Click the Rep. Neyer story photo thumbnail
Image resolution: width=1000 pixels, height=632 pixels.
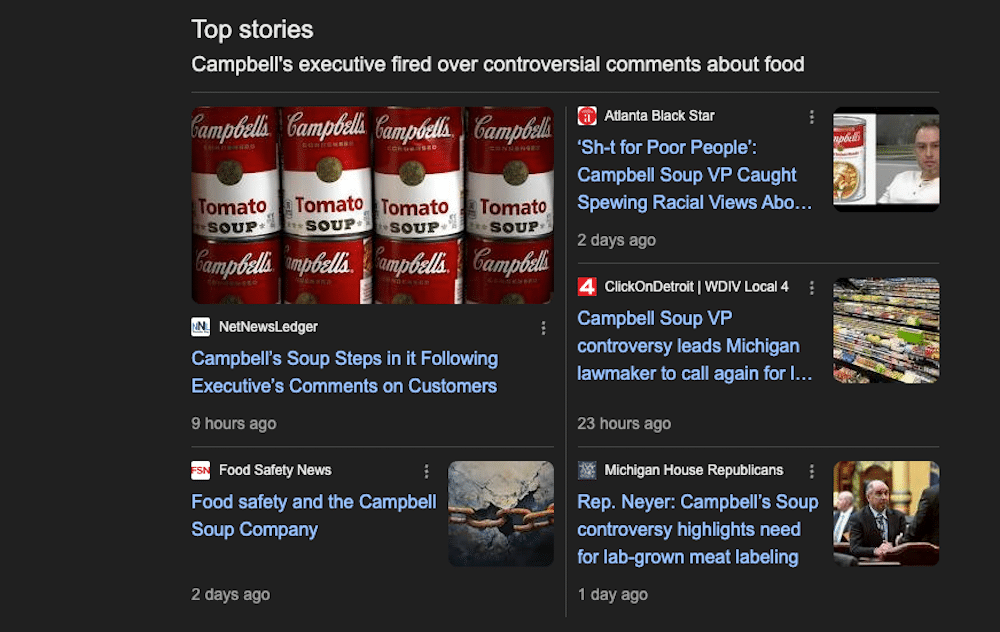[x=886, y=514]
